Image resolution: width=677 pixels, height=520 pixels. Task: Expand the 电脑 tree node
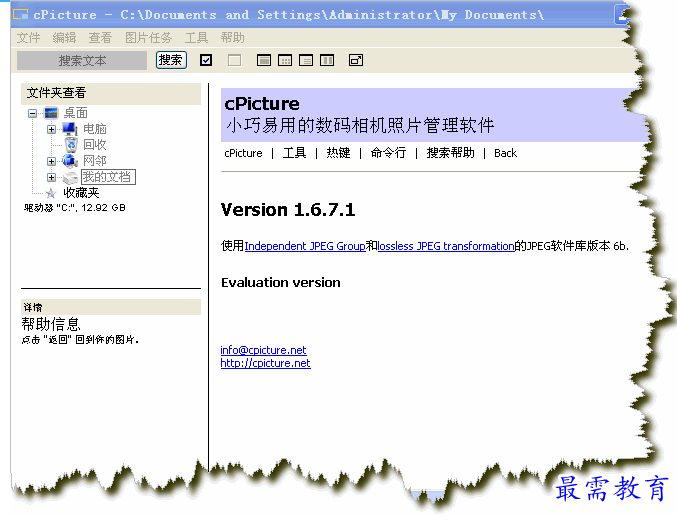51,129
